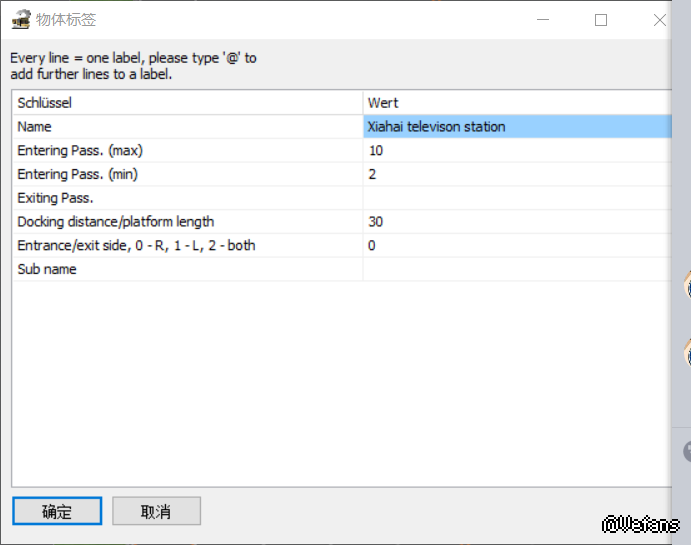
Task: Edit the Docking distance value 30
Action: point(517,222)
